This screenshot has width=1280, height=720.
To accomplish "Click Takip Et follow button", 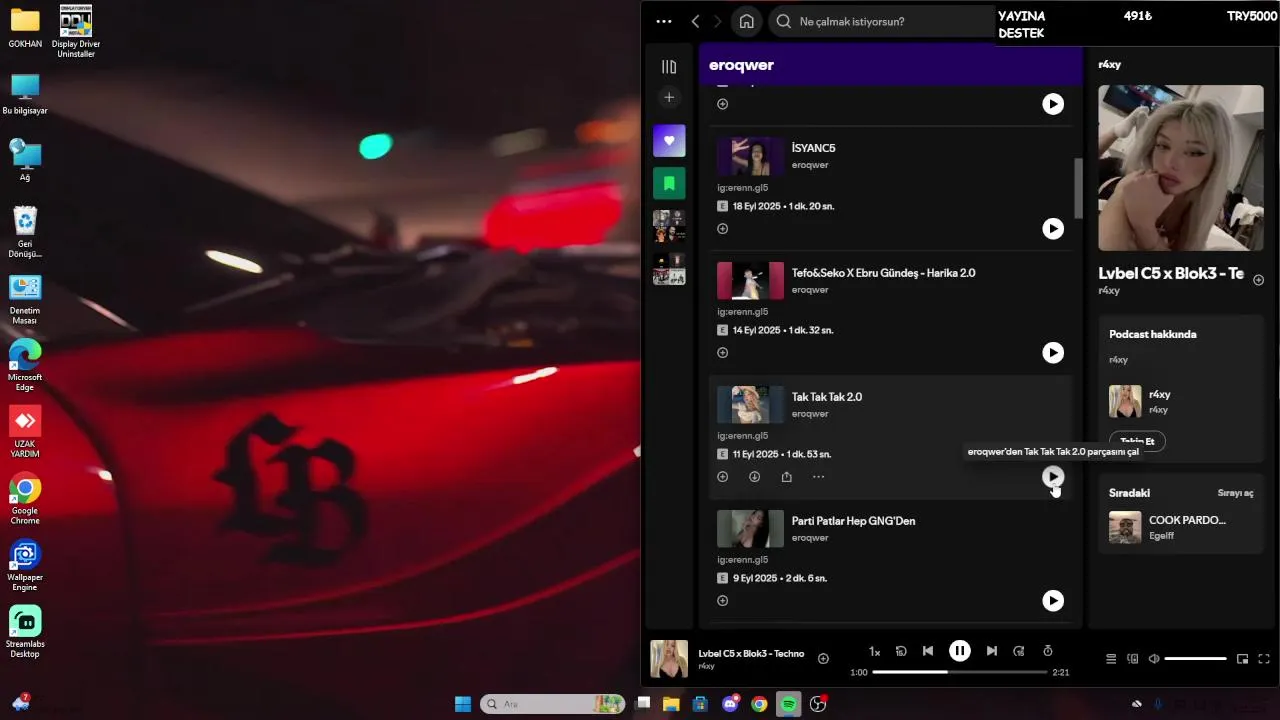I will [1137, 441].
